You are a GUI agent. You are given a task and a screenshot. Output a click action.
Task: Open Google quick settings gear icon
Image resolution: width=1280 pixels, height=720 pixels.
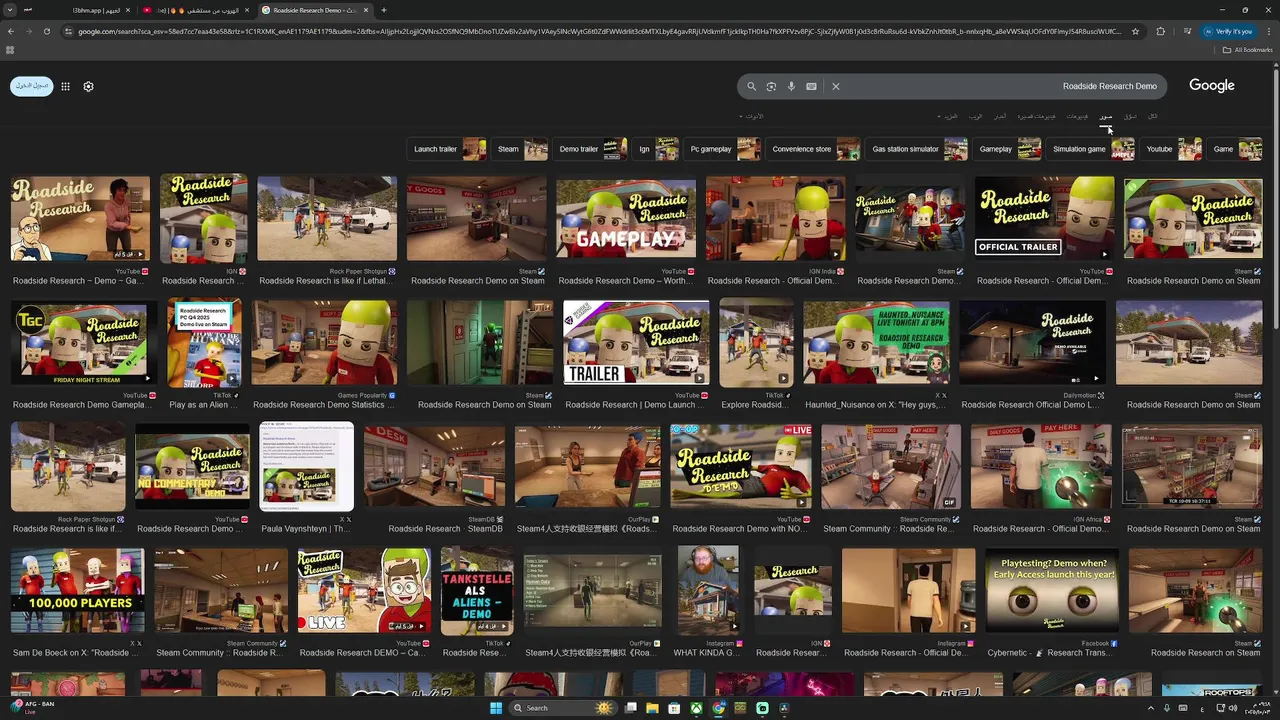88,86
